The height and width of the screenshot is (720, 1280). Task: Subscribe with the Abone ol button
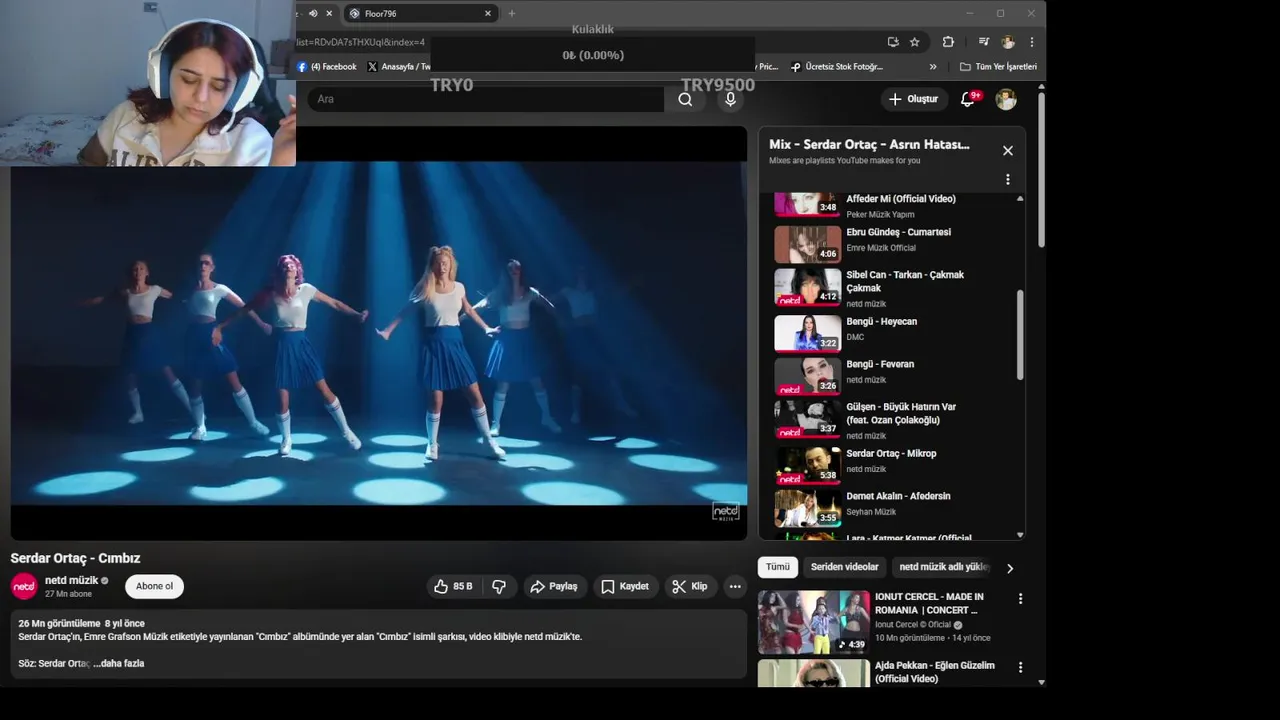click(154, 586)
